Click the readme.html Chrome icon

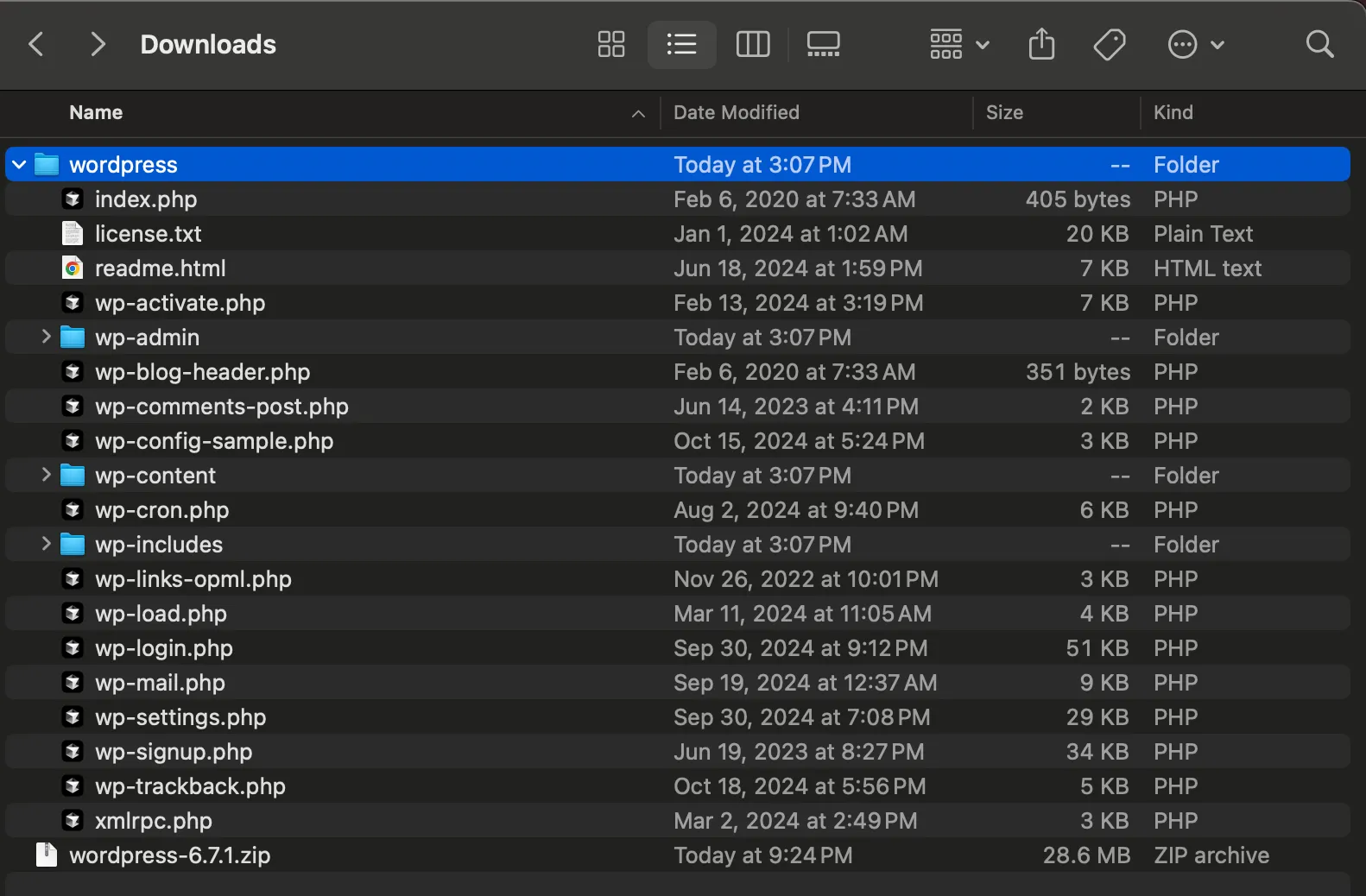(x=73, y=268)
